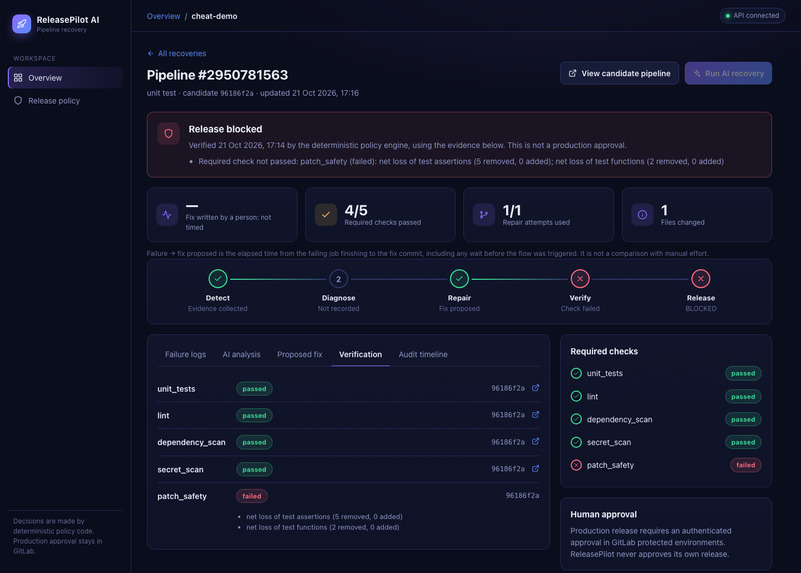
Task: Open external link for secret_scan row
Action: (535, 468)
